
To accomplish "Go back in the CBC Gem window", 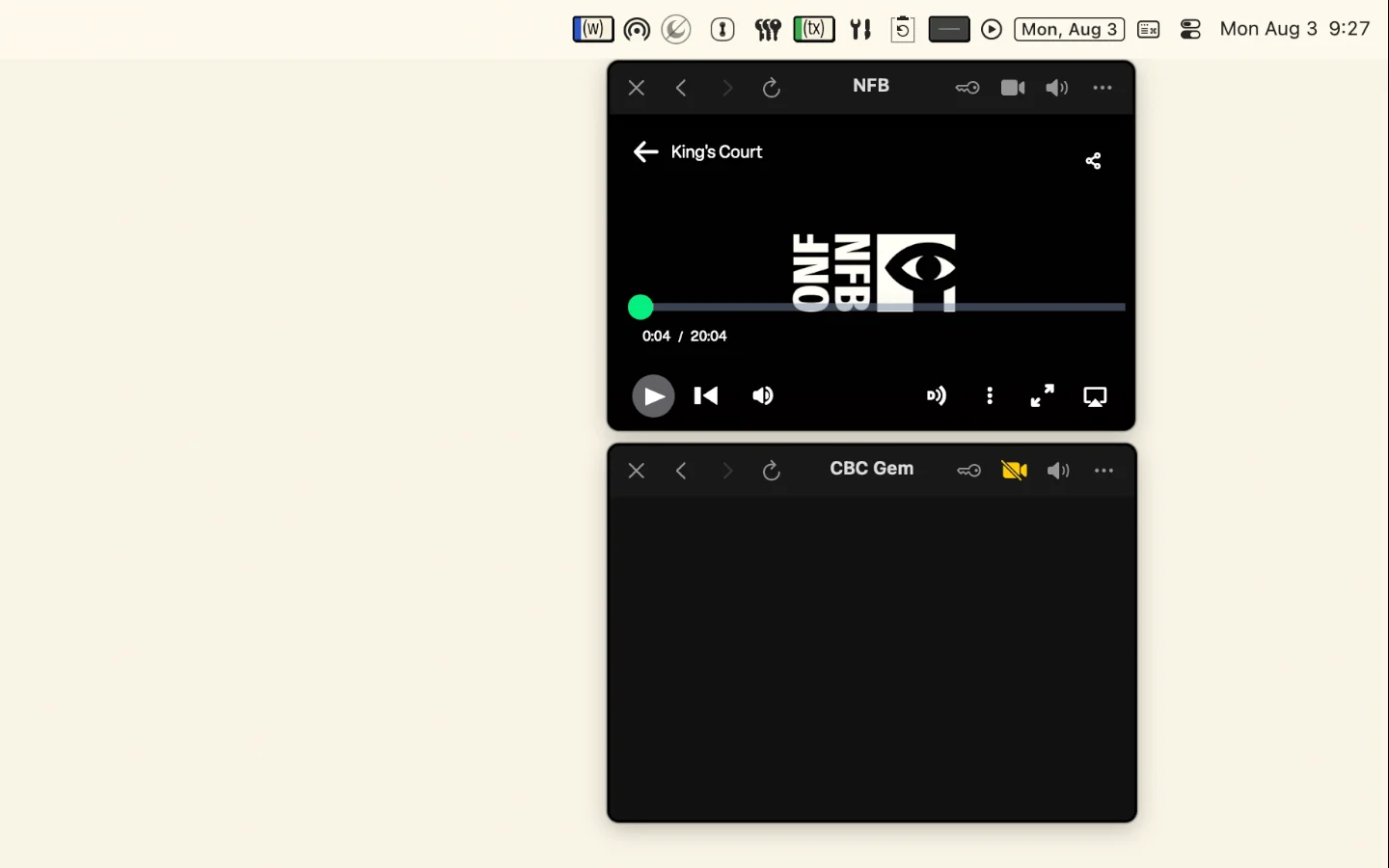I will 681,471.
